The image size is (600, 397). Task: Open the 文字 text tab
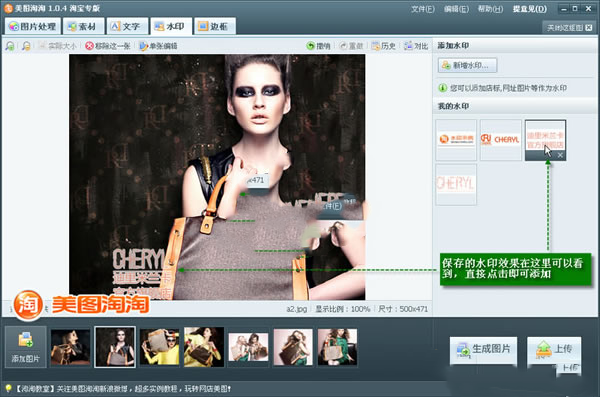coord(127,26)
